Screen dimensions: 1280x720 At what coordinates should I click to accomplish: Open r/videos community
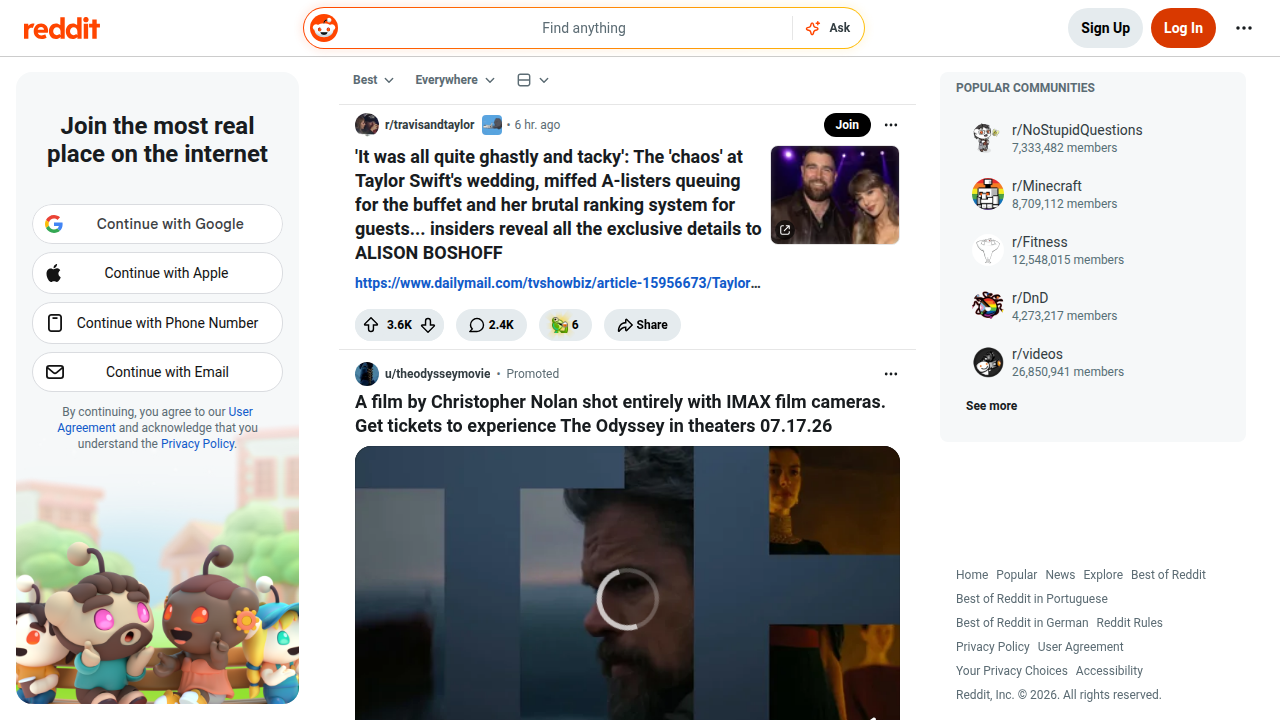(x=1037, y=354)
